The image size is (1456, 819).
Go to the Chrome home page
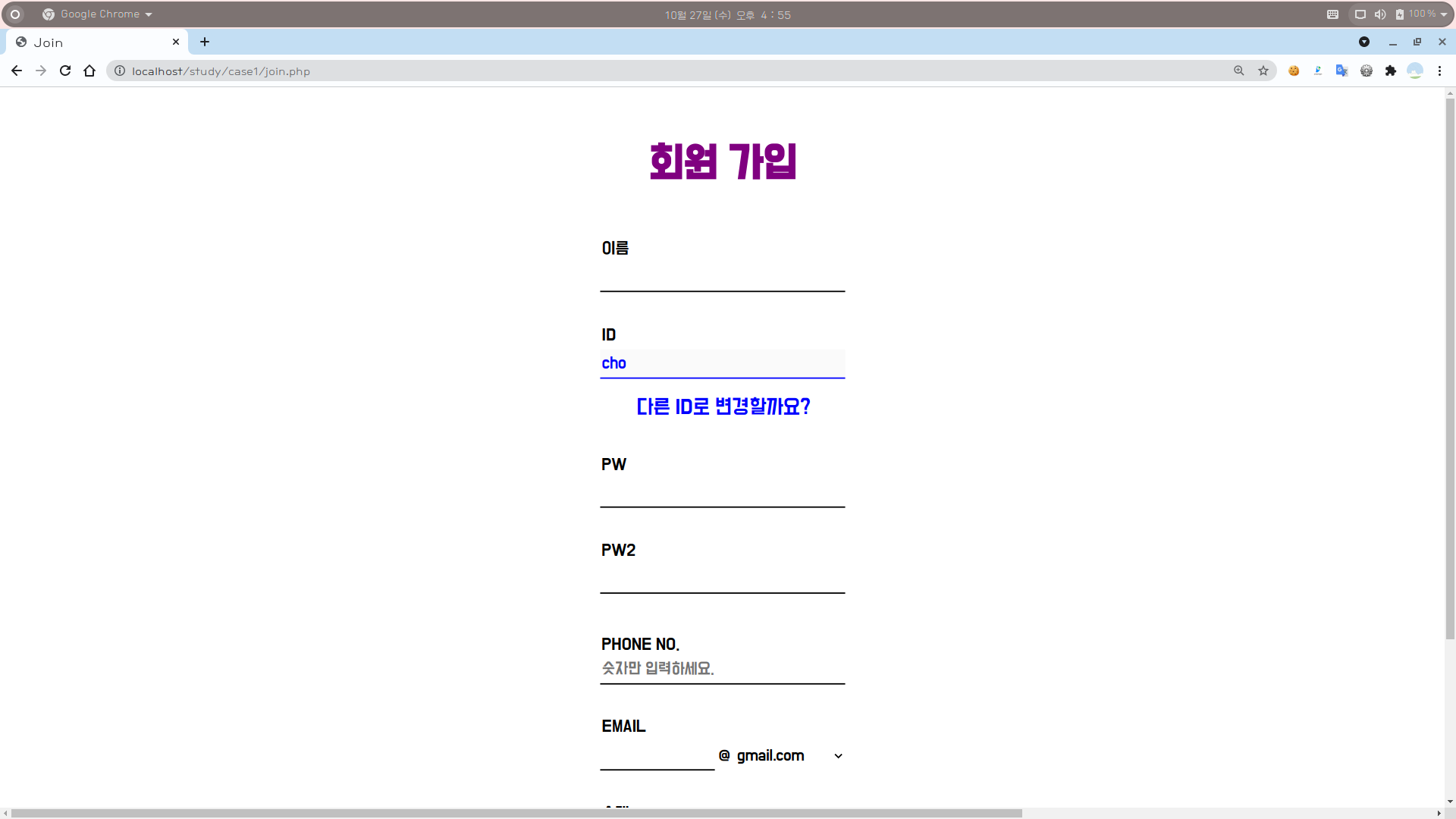pos(89,71)
